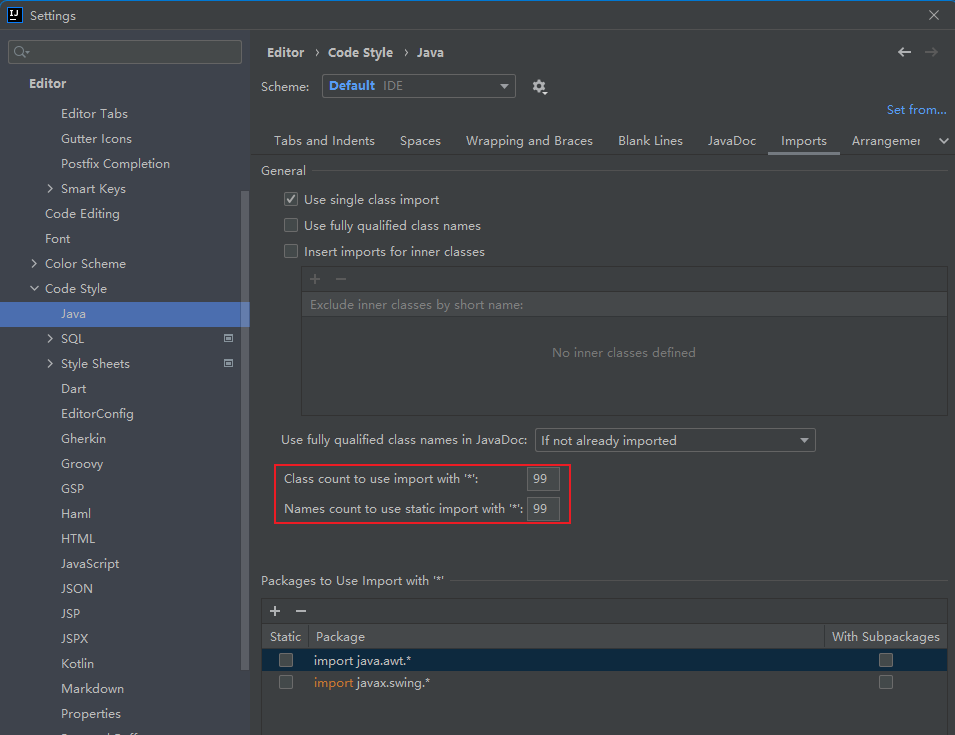Click the Set from... link
955x735 pixels.
(x=916, y=110)
